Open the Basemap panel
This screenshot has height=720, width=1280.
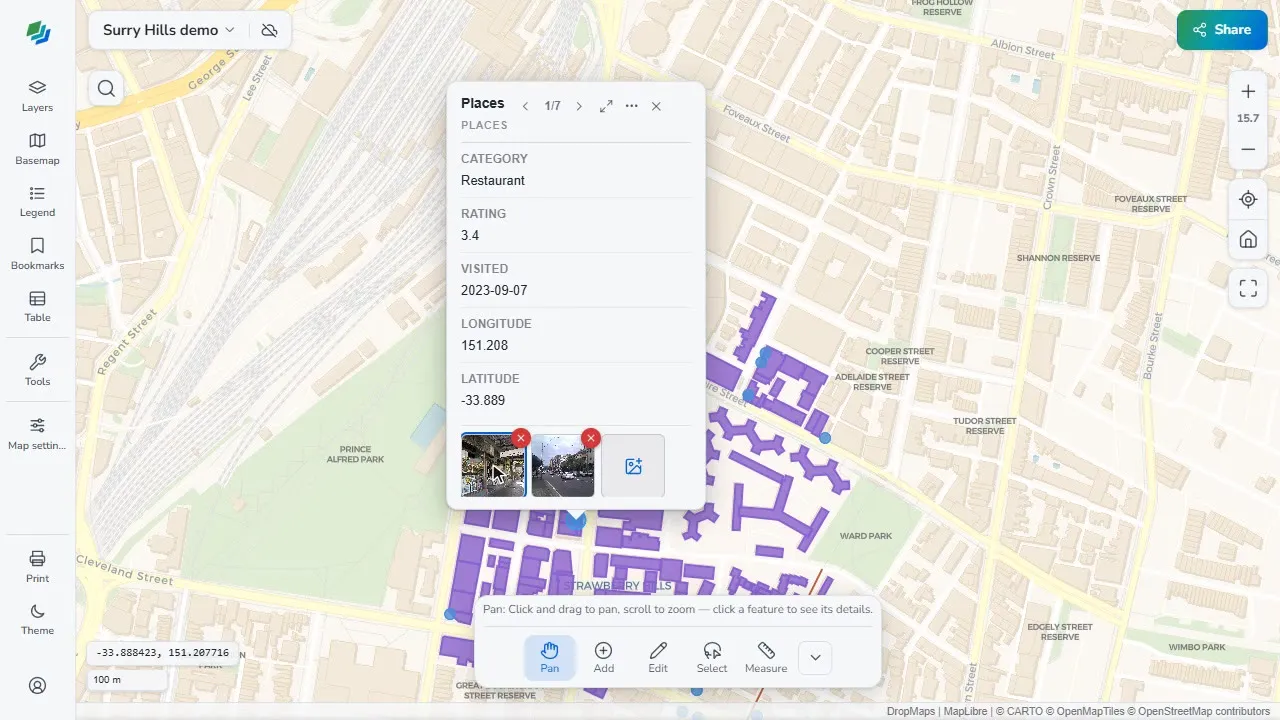37,148
